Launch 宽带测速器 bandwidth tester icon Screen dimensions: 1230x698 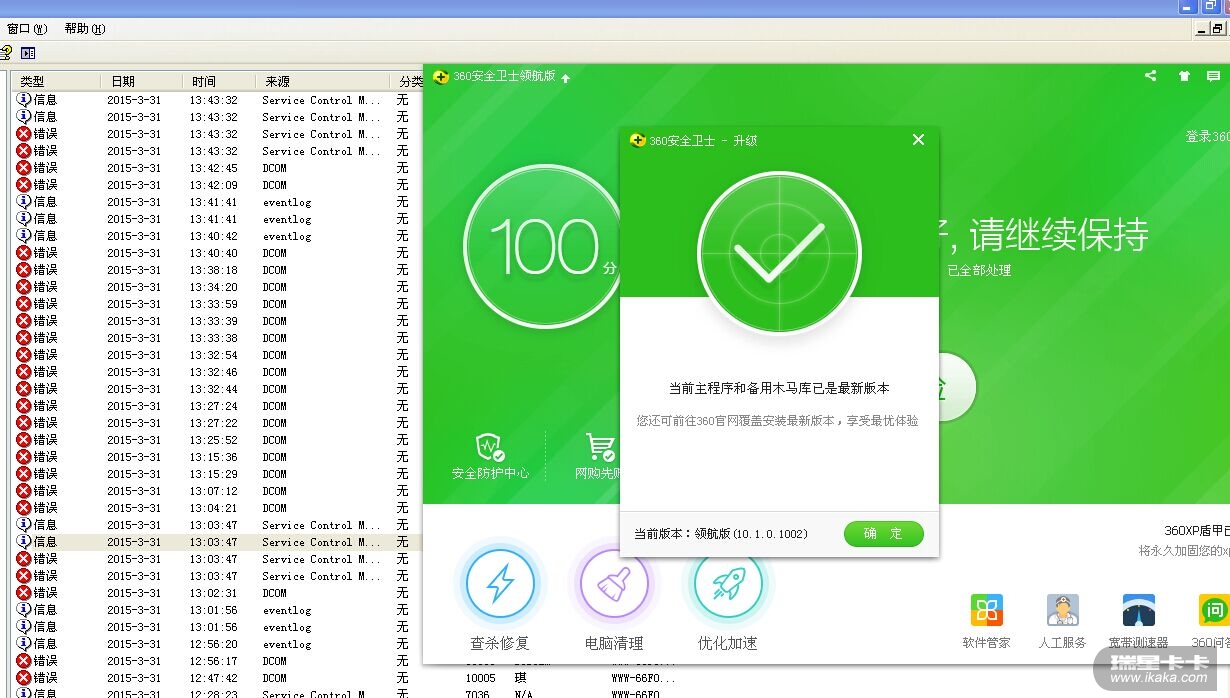[1139, 610]
